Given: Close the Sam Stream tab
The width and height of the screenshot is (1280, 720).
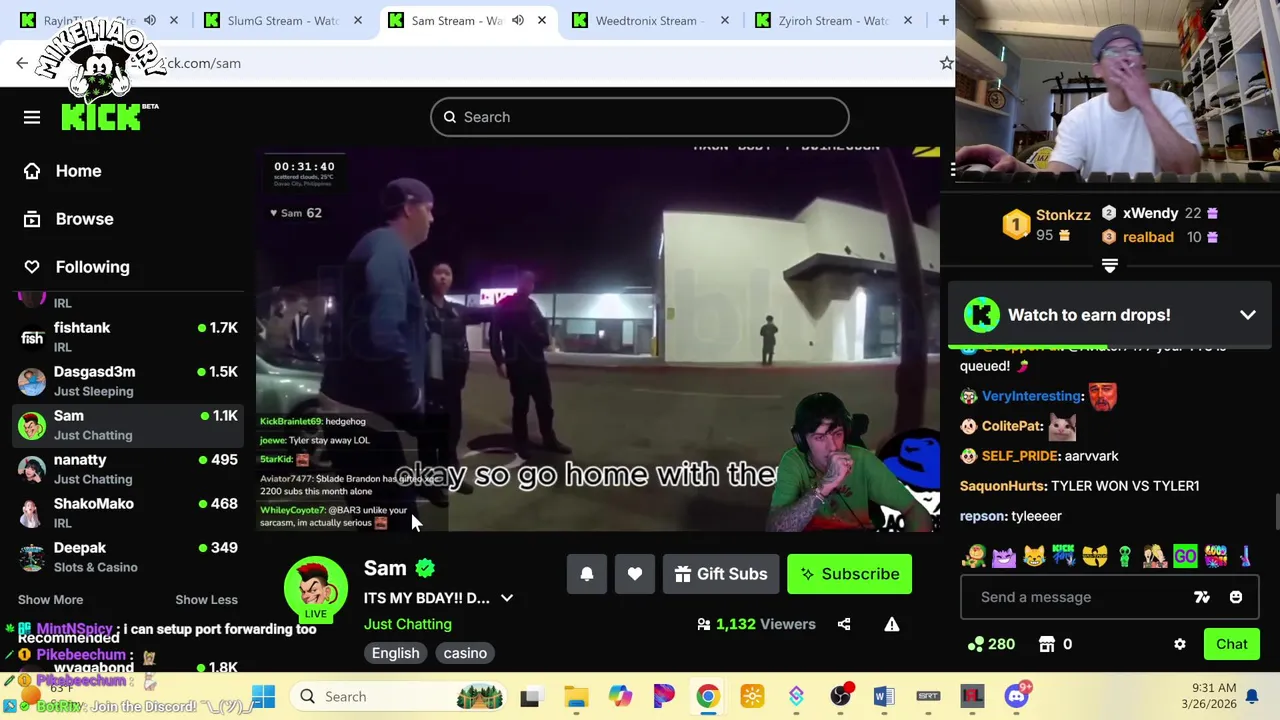Looking at the screenshot, I should click(542, 20).
